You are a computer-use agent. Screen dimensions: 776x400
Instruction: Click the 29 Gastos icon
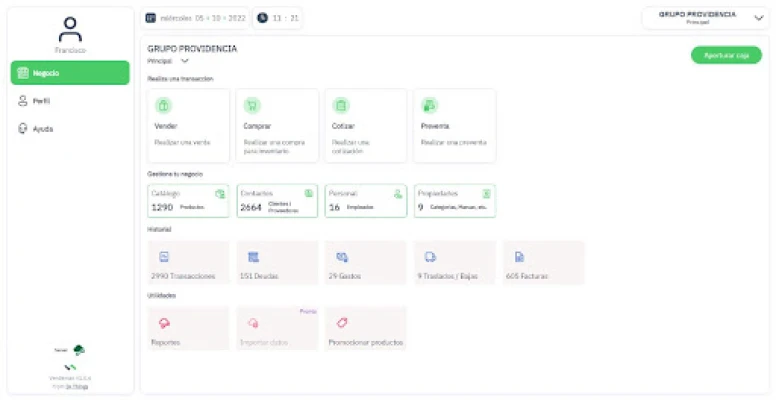[x=342, y=257]
